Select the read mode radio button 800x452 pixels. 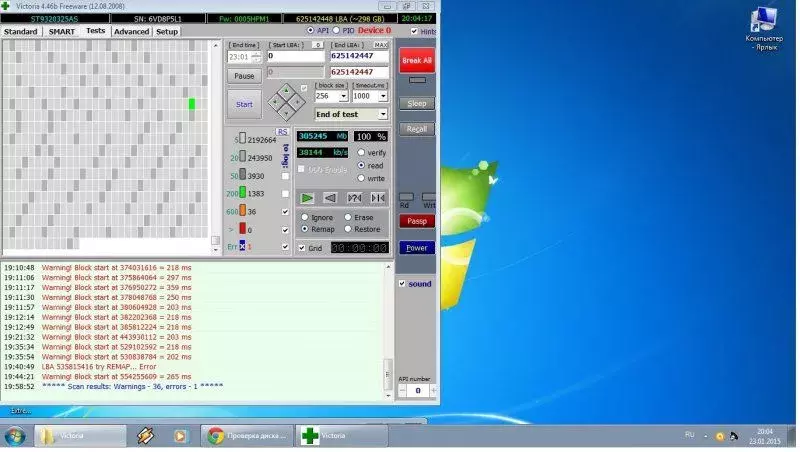361,165
